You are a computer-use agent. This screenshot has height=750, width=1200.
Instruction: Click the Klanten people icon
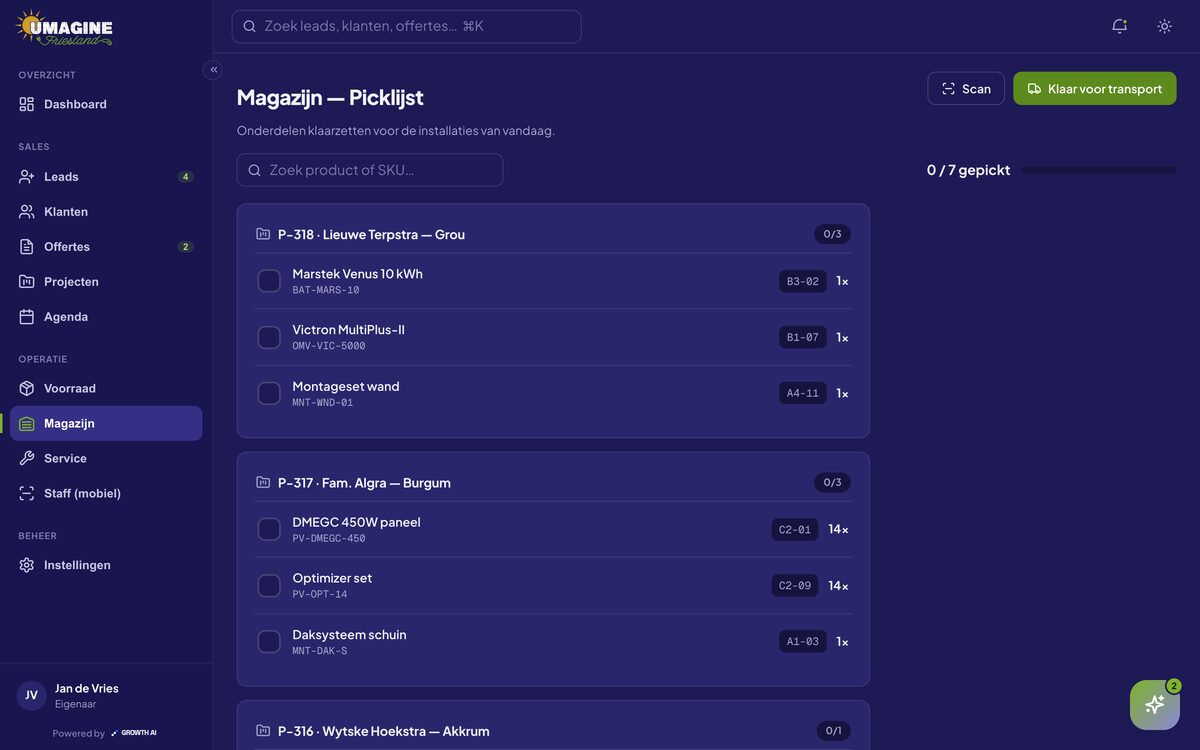(27, 212)
